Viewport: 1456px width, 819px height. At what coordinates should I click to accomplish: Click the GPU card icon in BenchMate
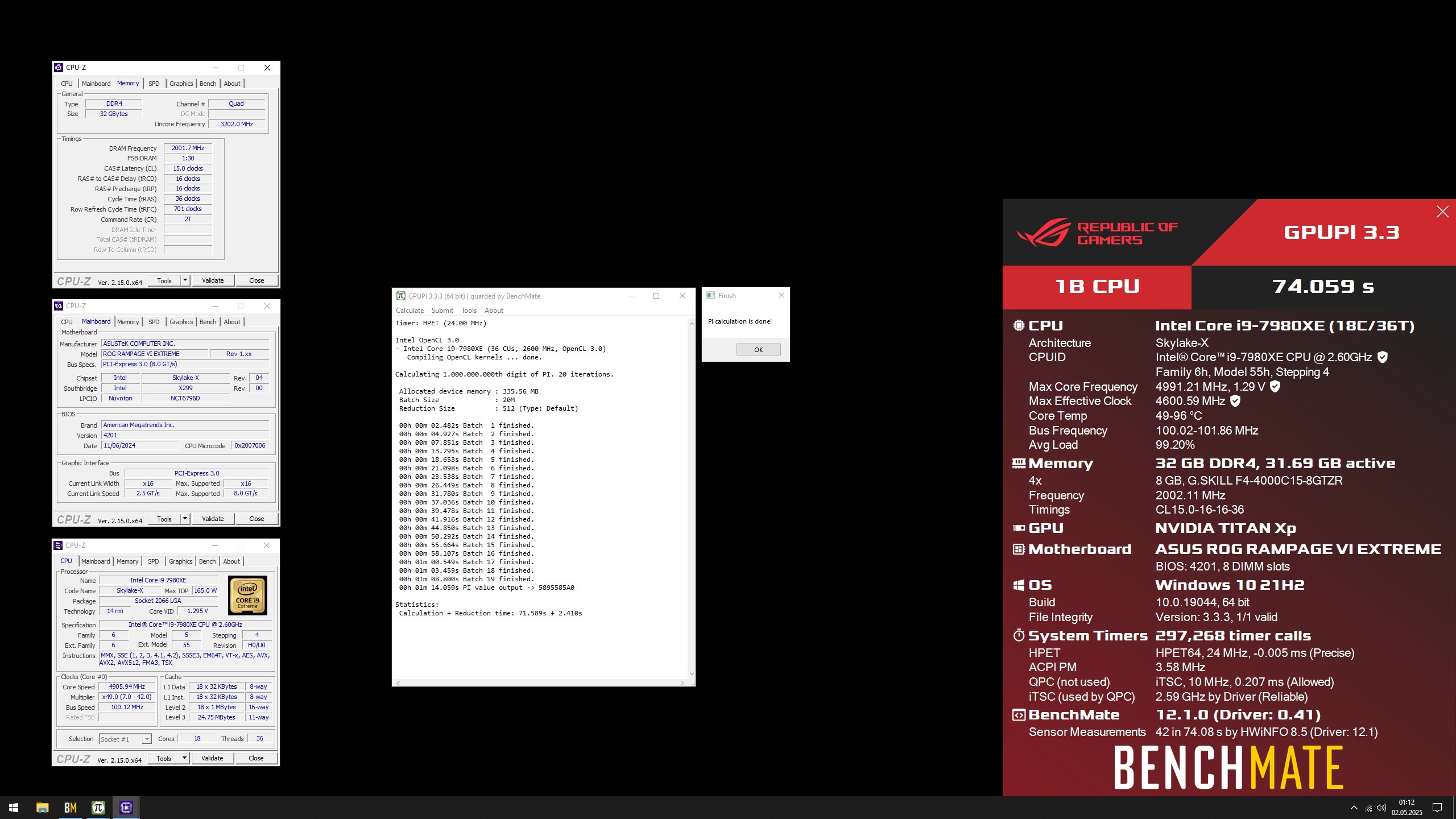(x=1019, y=528)
